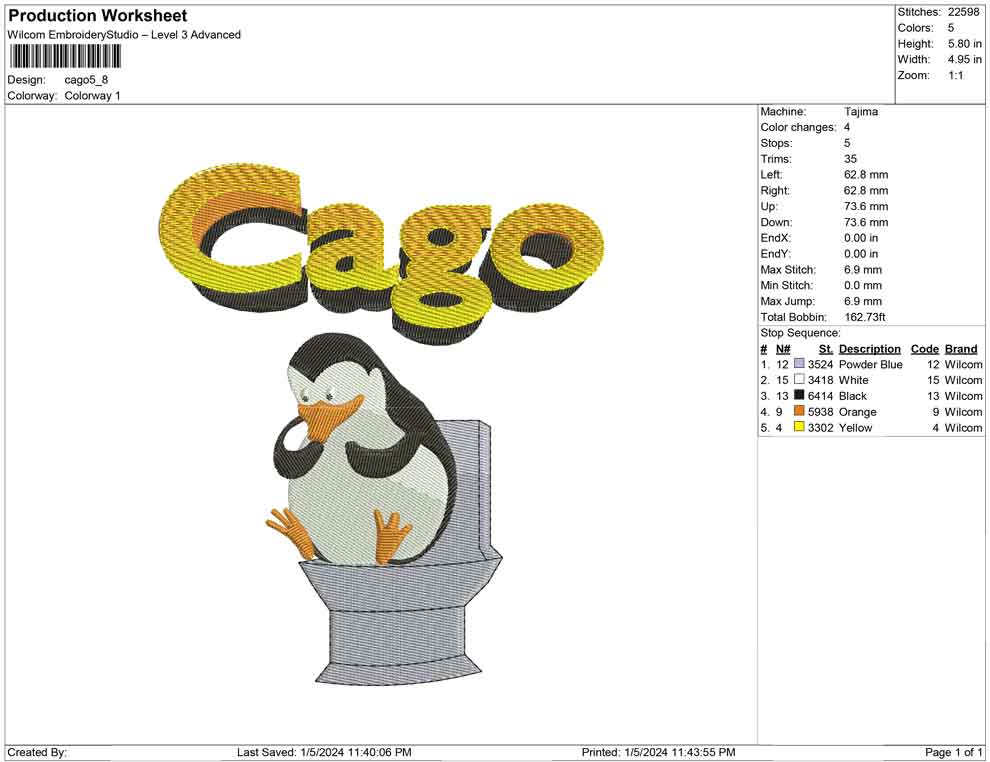Click the 'Code' column header
The width and height of the screenshot is (990, 762).
[x=924, y=349]
